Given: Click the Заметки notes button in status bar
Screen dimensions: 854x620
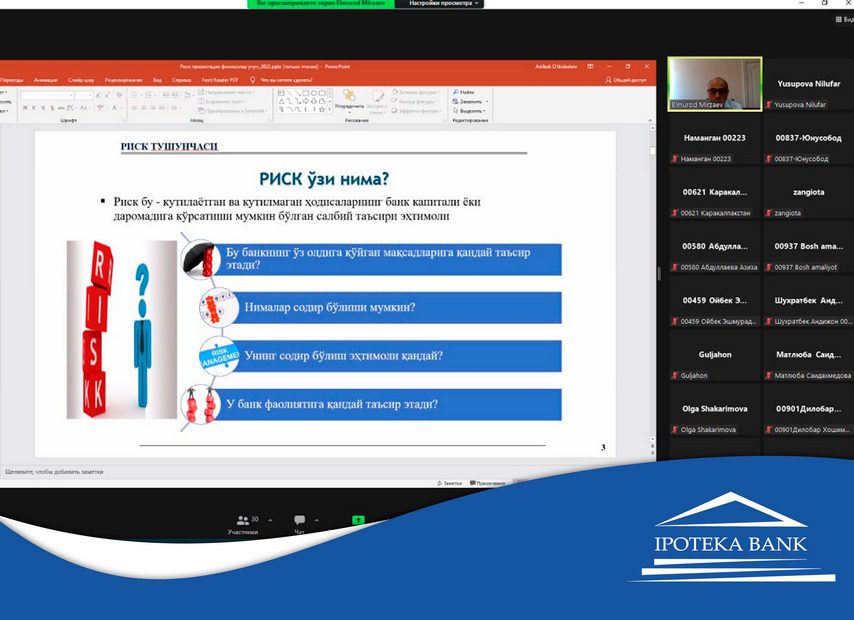Looking at the screenshot, I should click(449, 483).
